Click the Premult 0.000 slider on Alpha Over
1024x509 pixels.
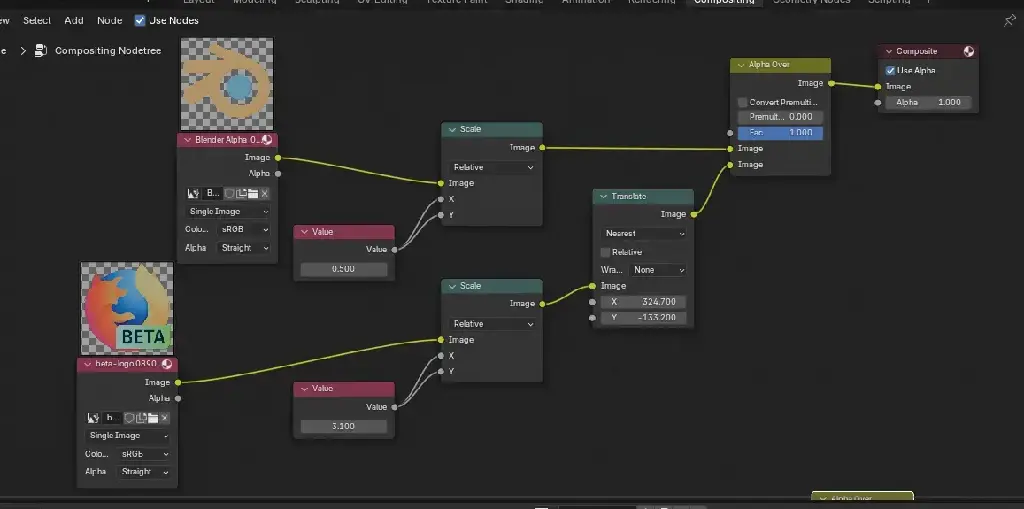[780, 117]
